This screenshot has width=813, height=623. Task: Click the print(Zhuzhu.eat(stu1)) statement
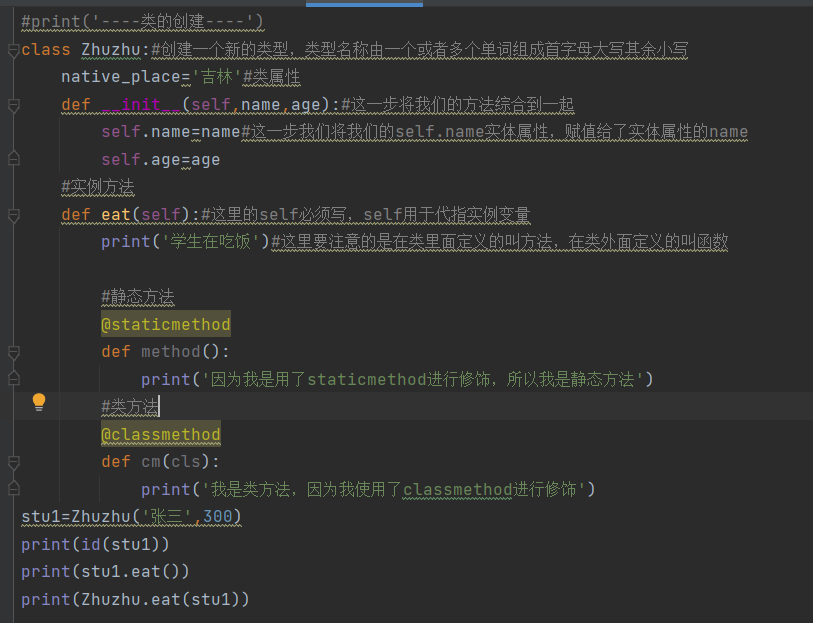(135, 599)
